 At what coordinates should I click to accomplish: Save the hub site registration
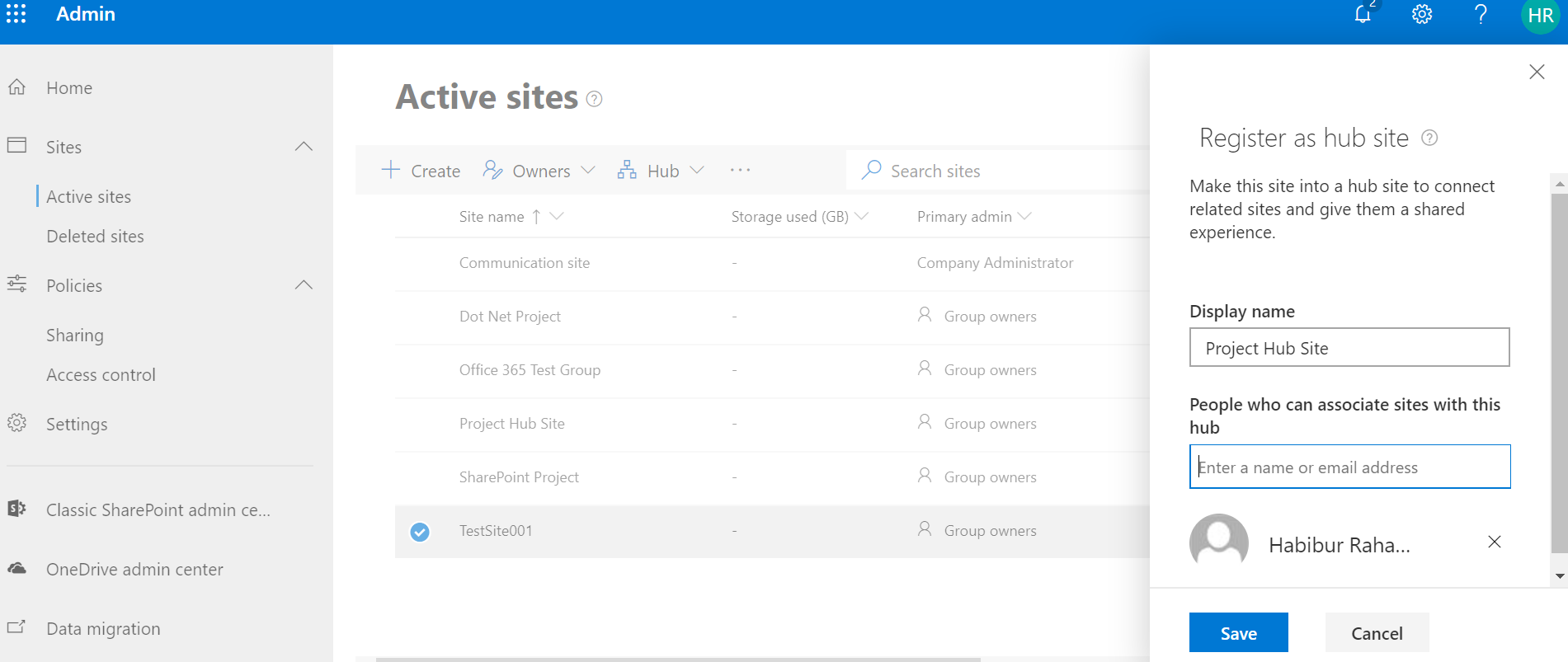tap(1238, 633)
